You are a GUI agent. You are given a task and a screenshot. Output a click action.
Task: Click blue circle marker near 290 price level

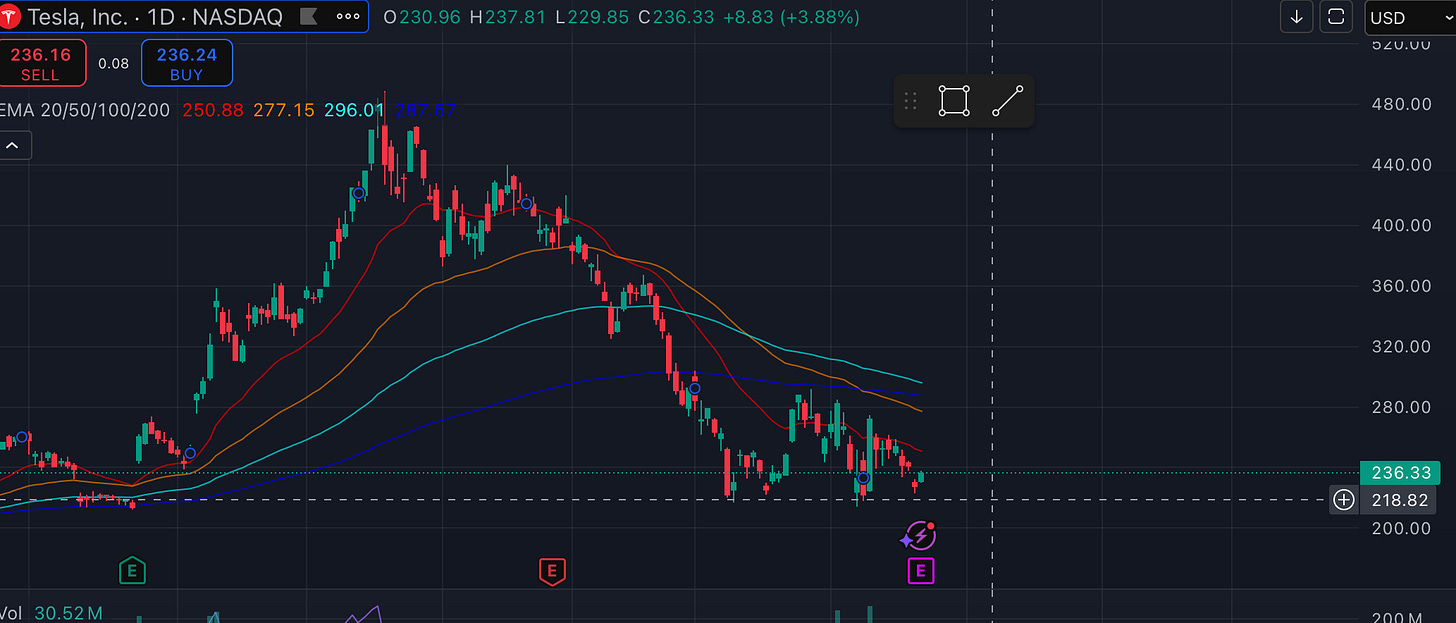(695, 388)
